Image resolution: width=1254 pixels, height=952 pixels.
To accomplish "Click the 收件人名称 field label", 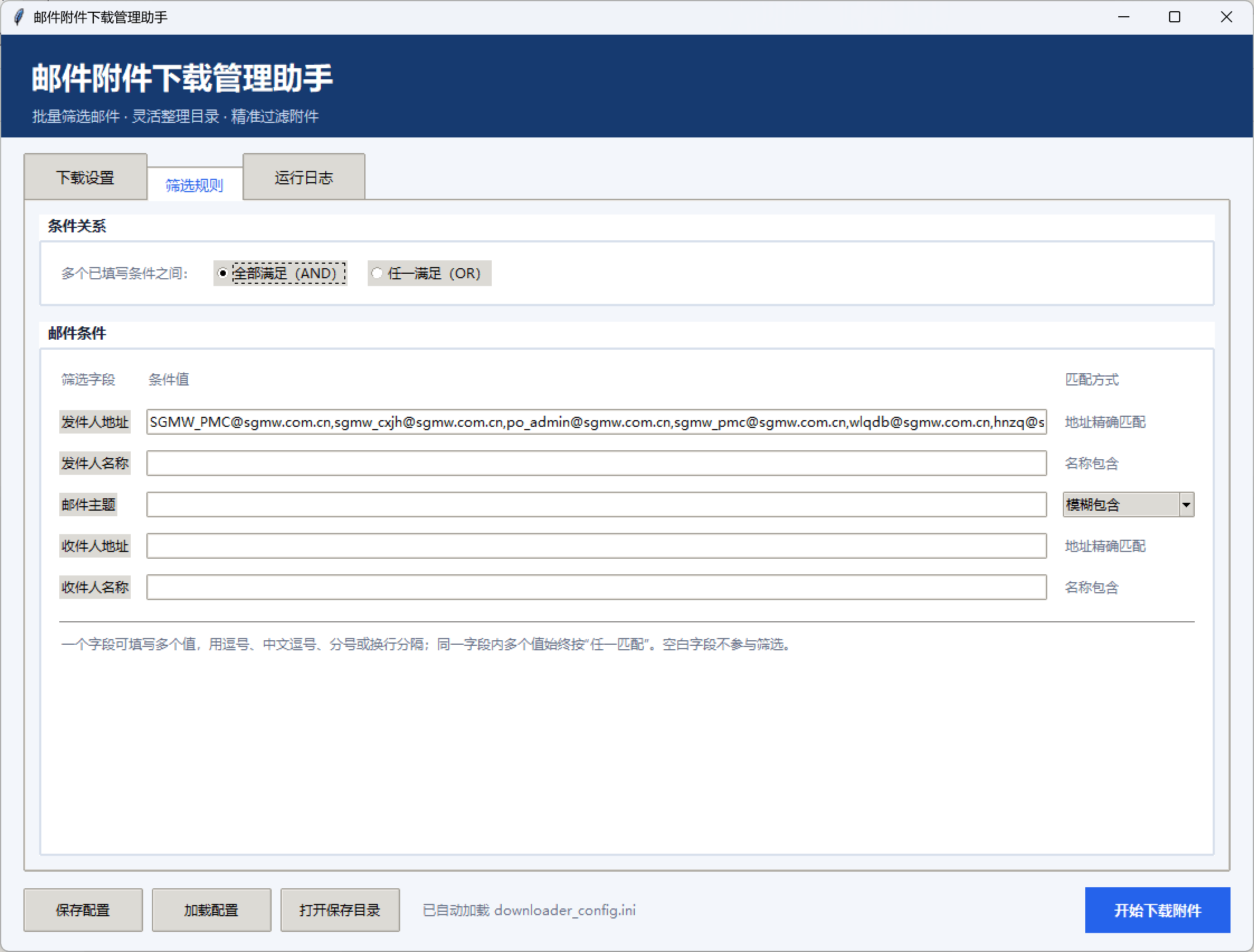I will [x=94, y=588].
